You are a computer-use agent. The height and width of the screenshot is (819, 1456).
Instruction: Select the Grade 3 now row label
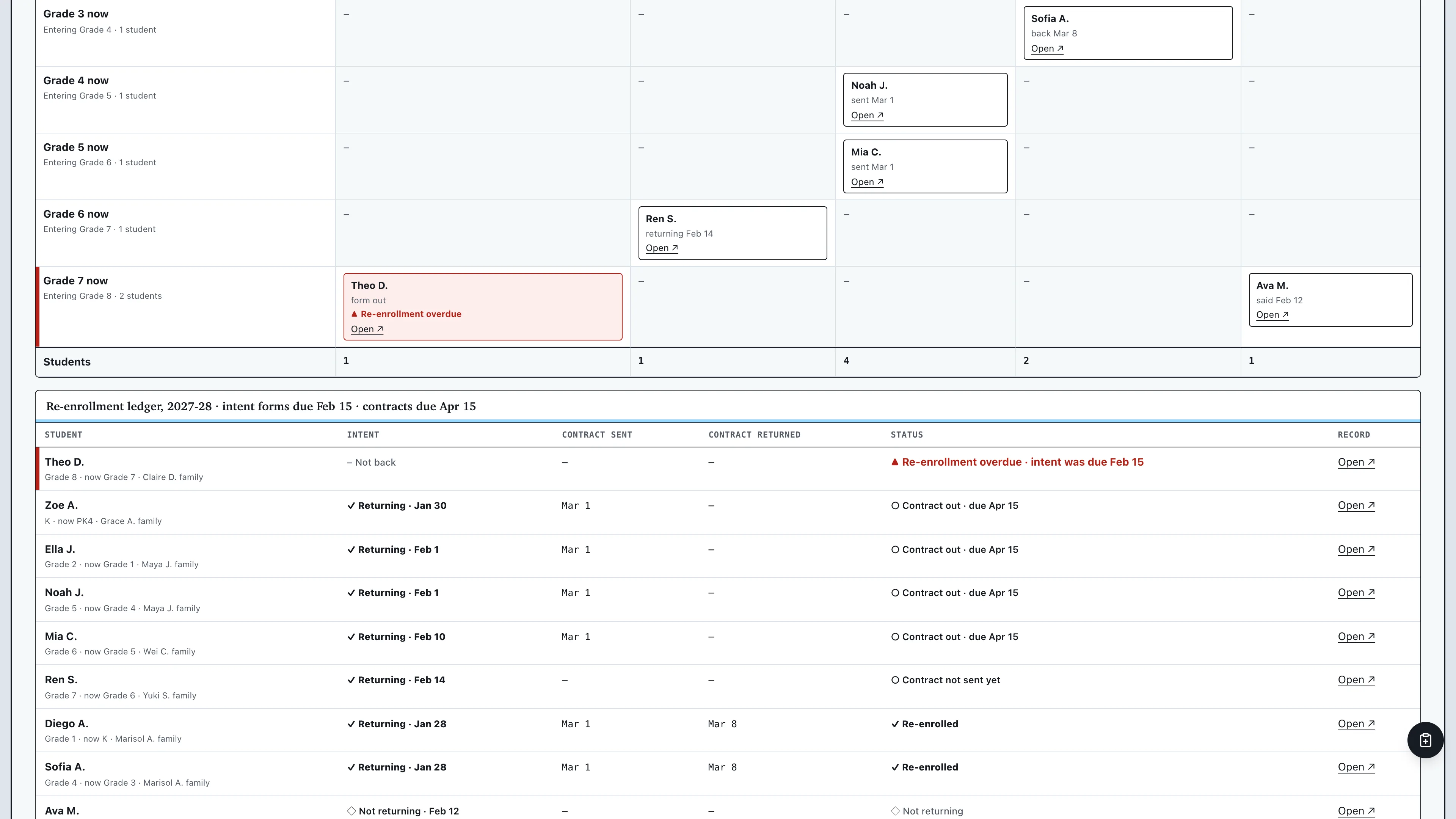coord(76,14)
